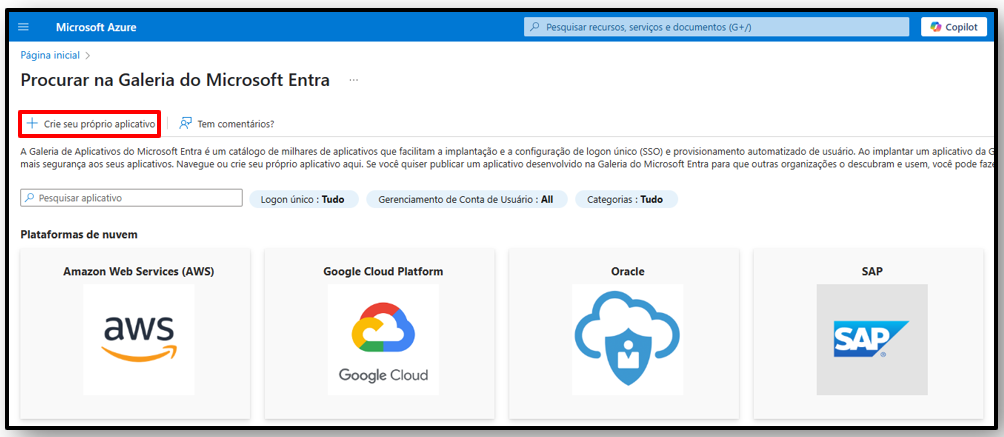Open the Logon único filter
The image size is (1004, 437).
tap(303, 199)
